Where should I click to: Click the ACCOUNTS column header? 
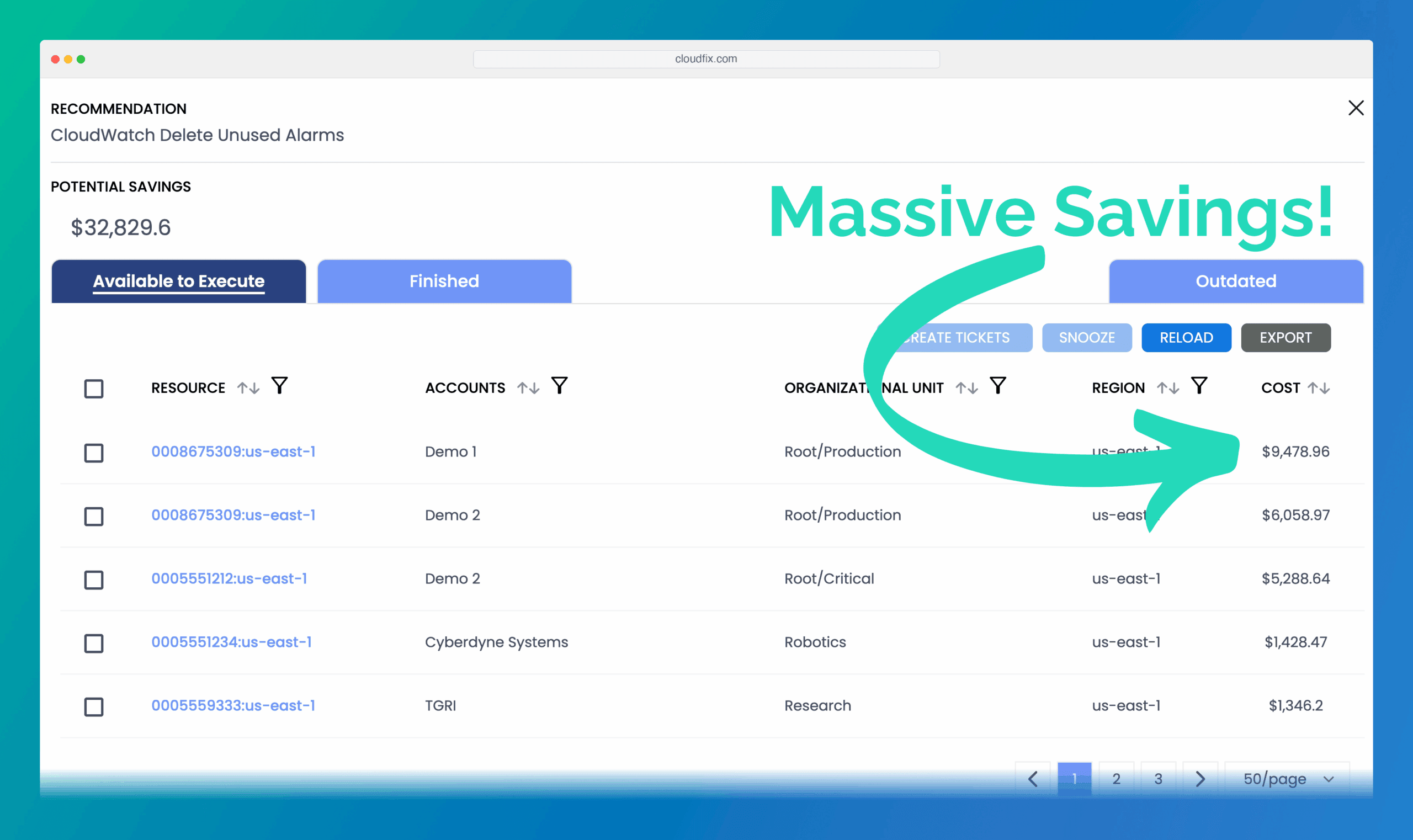pos(465,388)
